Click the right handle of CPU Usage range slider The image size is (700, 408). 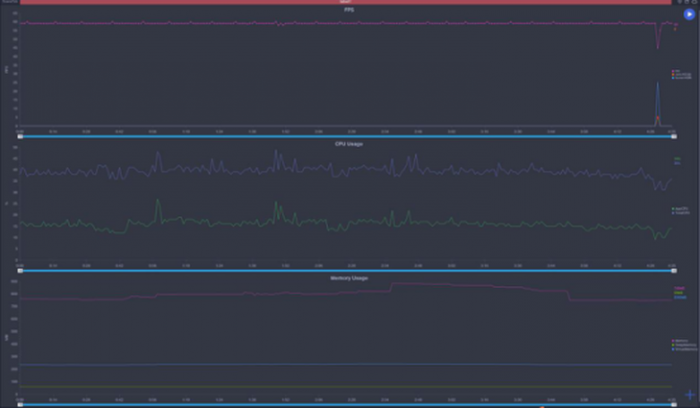(674, 271)
